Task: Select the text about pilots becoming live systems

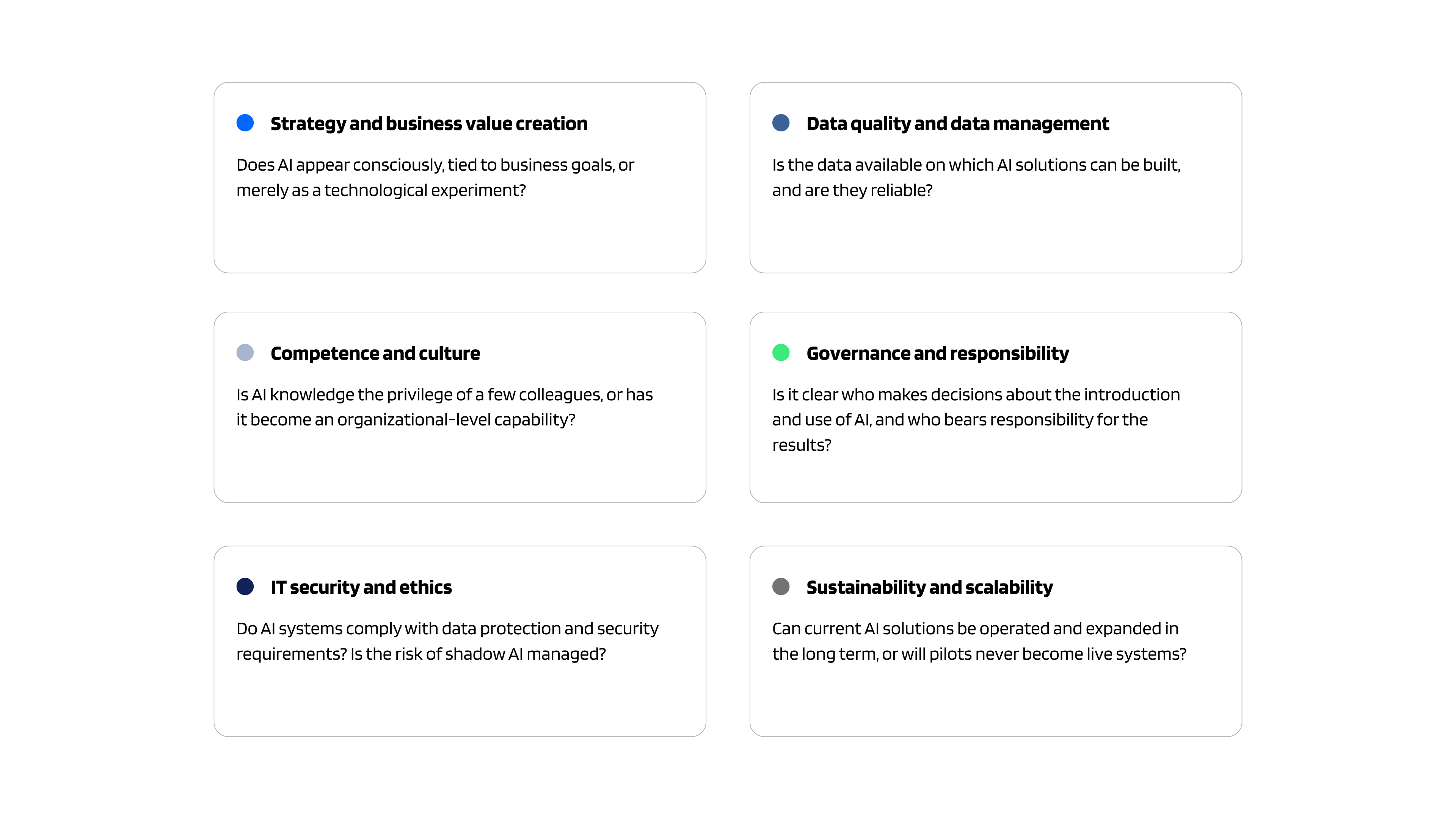Action: point(979,641)
